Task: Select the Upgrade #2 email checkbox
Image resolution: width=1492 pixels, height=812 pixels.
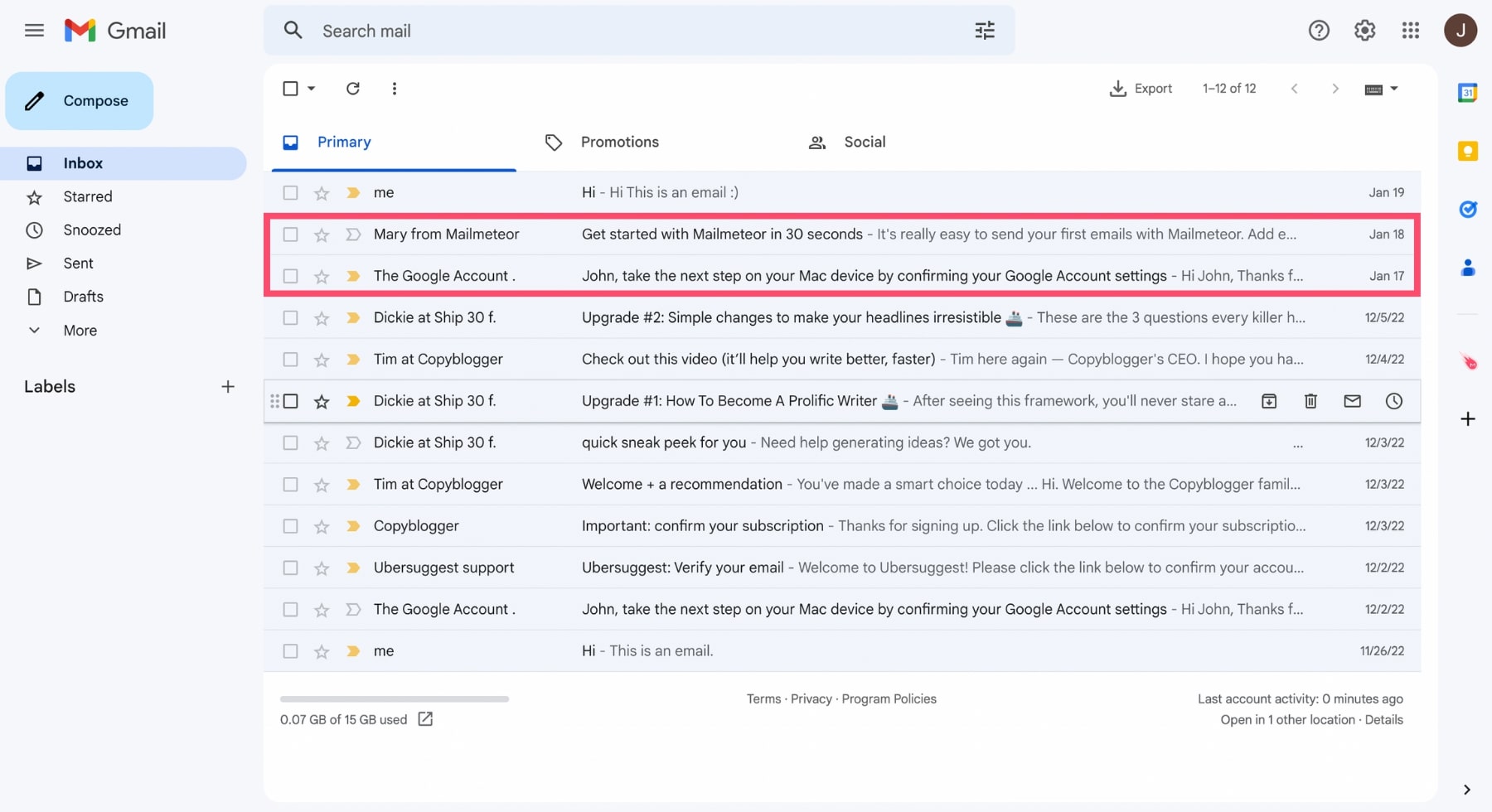Action: pos(290,317)
